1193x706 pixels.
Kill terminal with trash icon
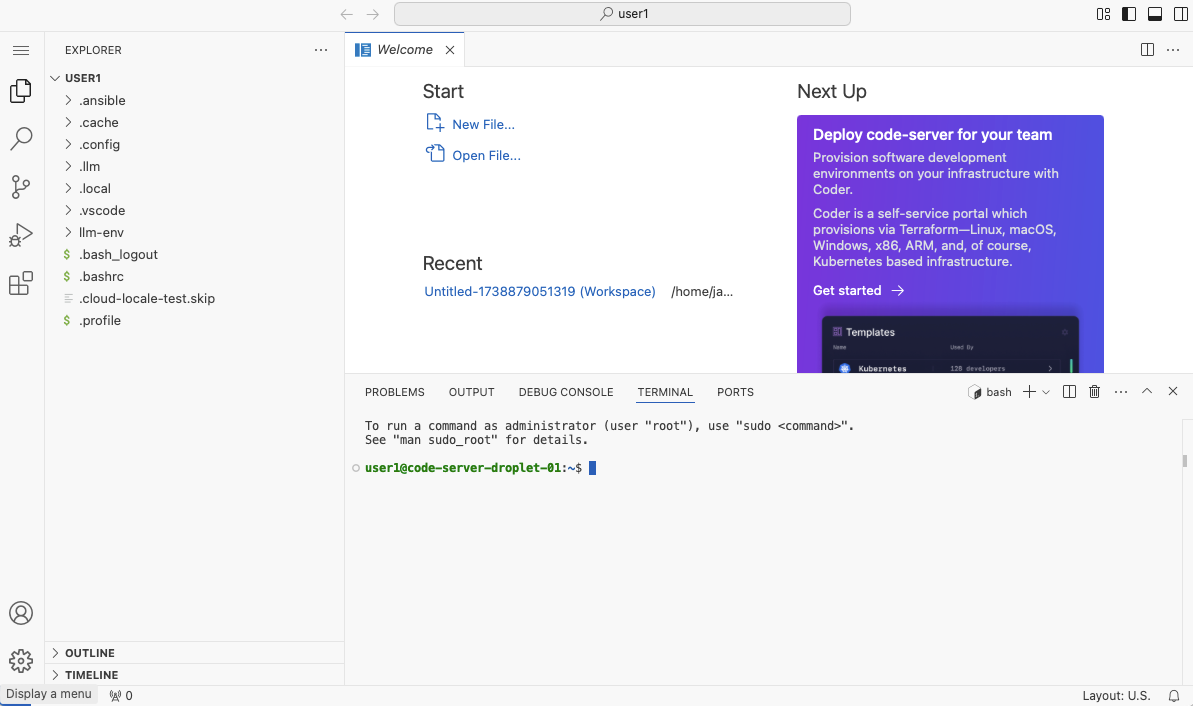coord(1095,392)
